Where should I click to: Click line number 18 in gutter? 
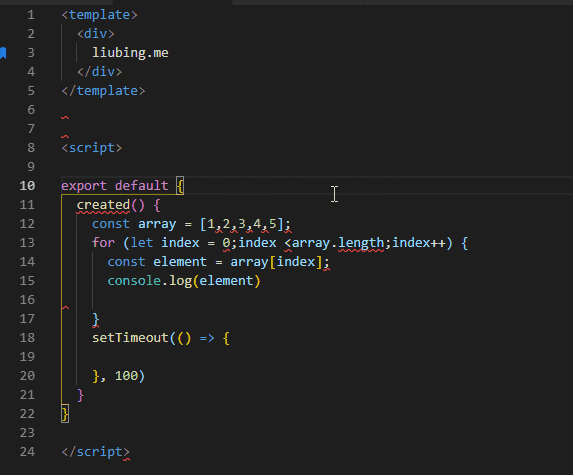(27, 338)
